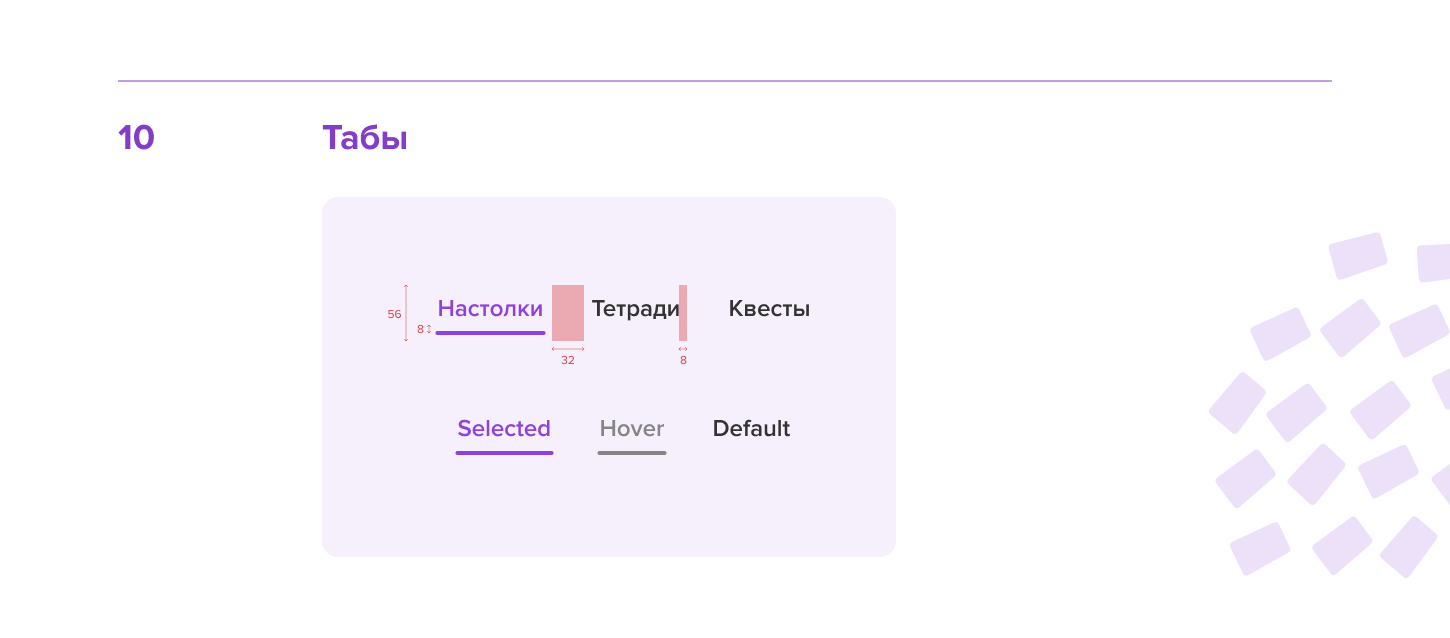
Task: Click the 56 height measurement label
Action: (394, 314)
